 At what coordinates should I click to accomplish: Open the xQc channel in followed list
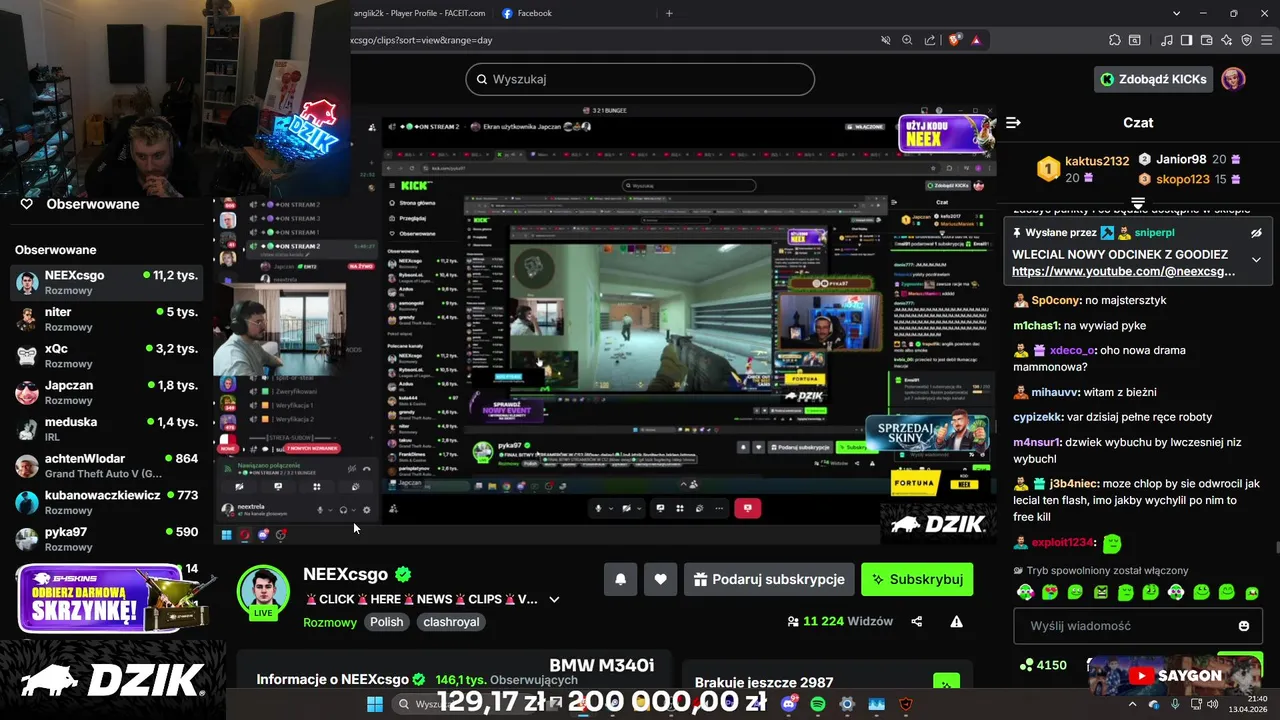(107, 356)
